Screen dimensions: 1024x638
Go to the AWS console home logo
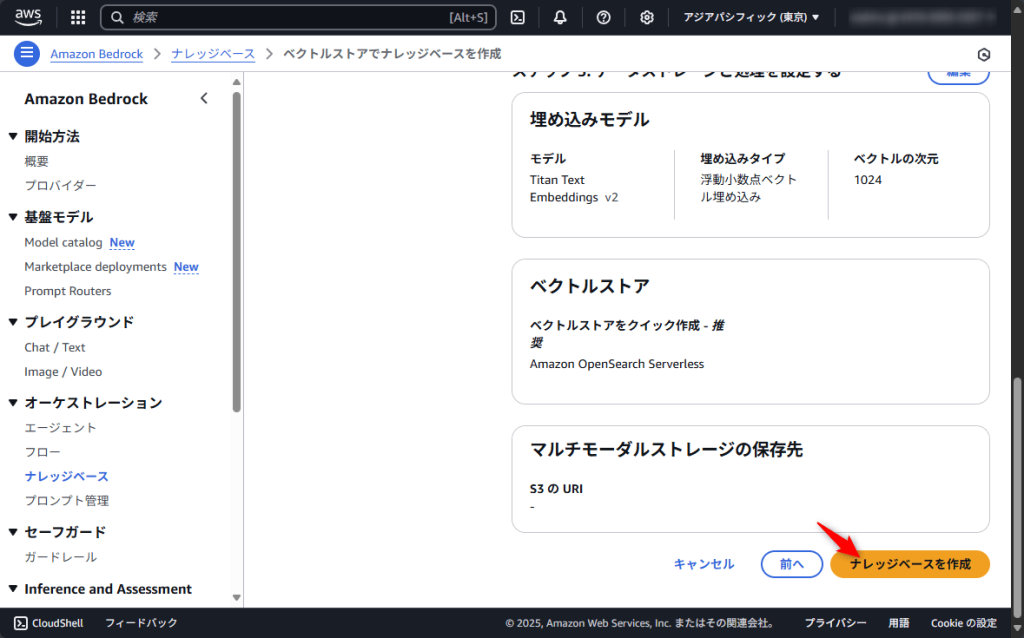pos(28,17)
